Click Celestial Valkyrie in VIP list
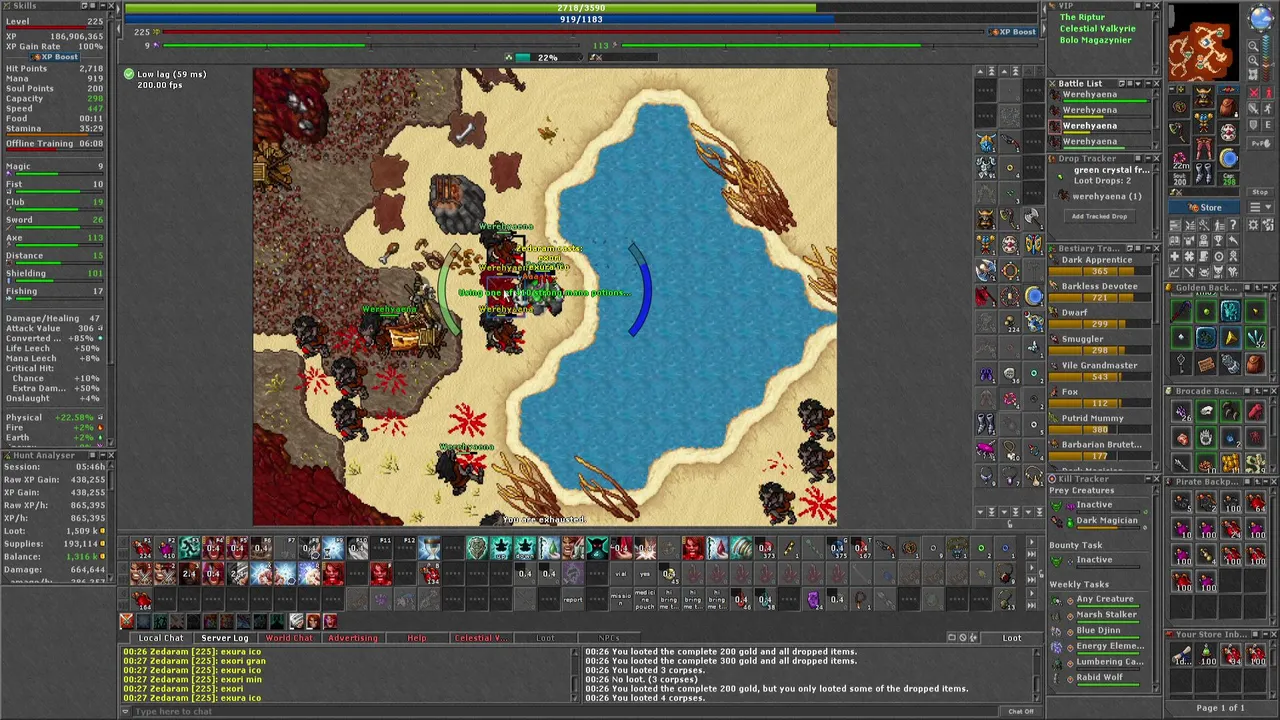The height and width of the screenshot is (720, 1280). pos(1097,29)
